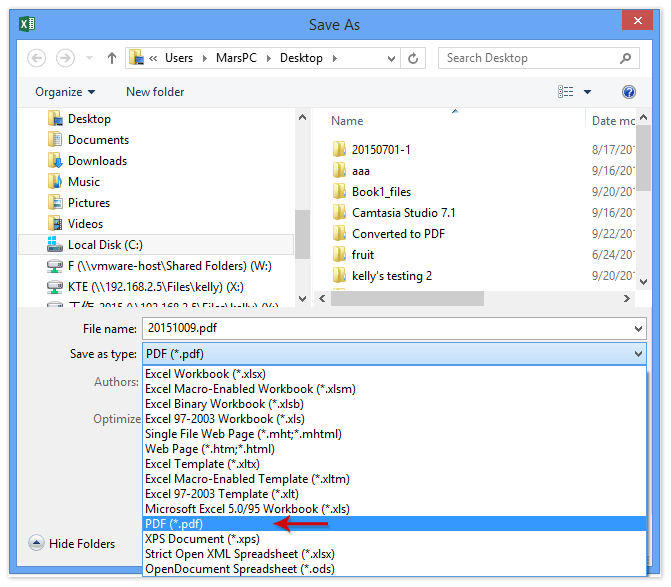Click MarsPC in the address path
The height and width of the screenshot is (587, 671).
236,58
